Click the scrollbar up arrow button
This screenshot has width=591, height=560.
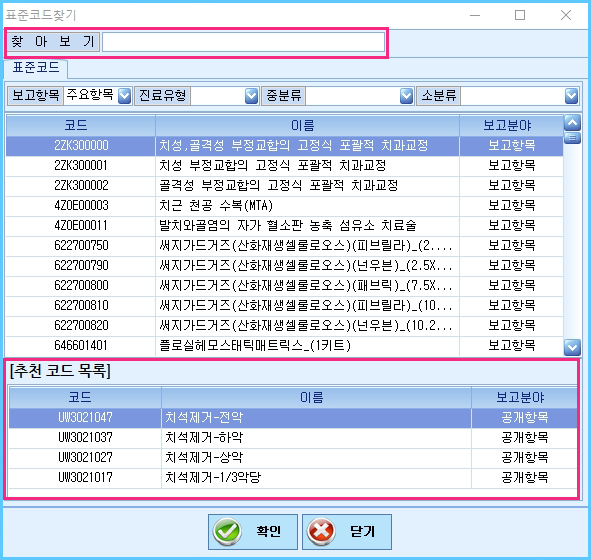(x=572, y=123)
